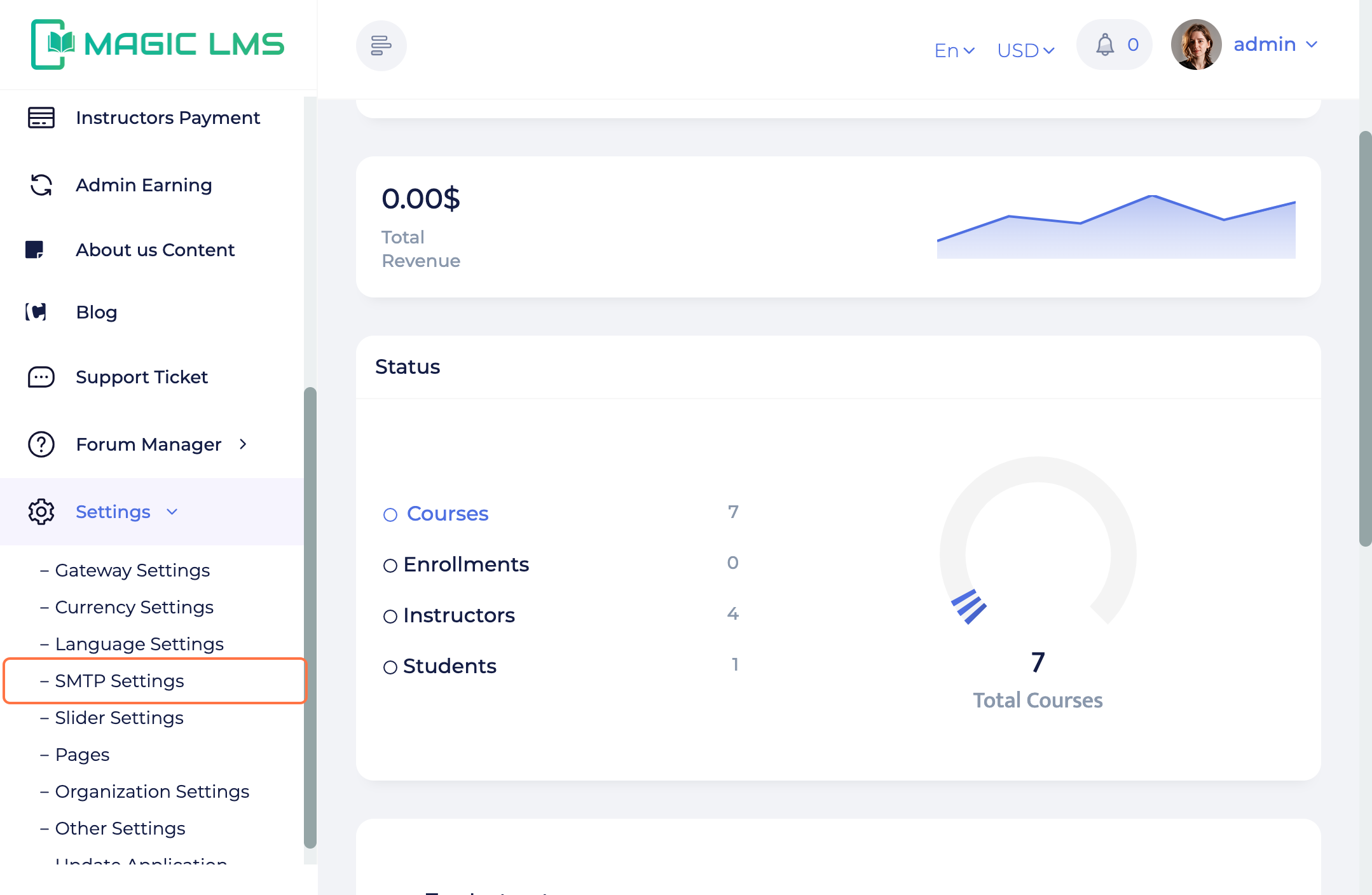Click the main page scrollbar thumb
The width and height of the screenshot is (1372, 895).
coord(1365,338)
